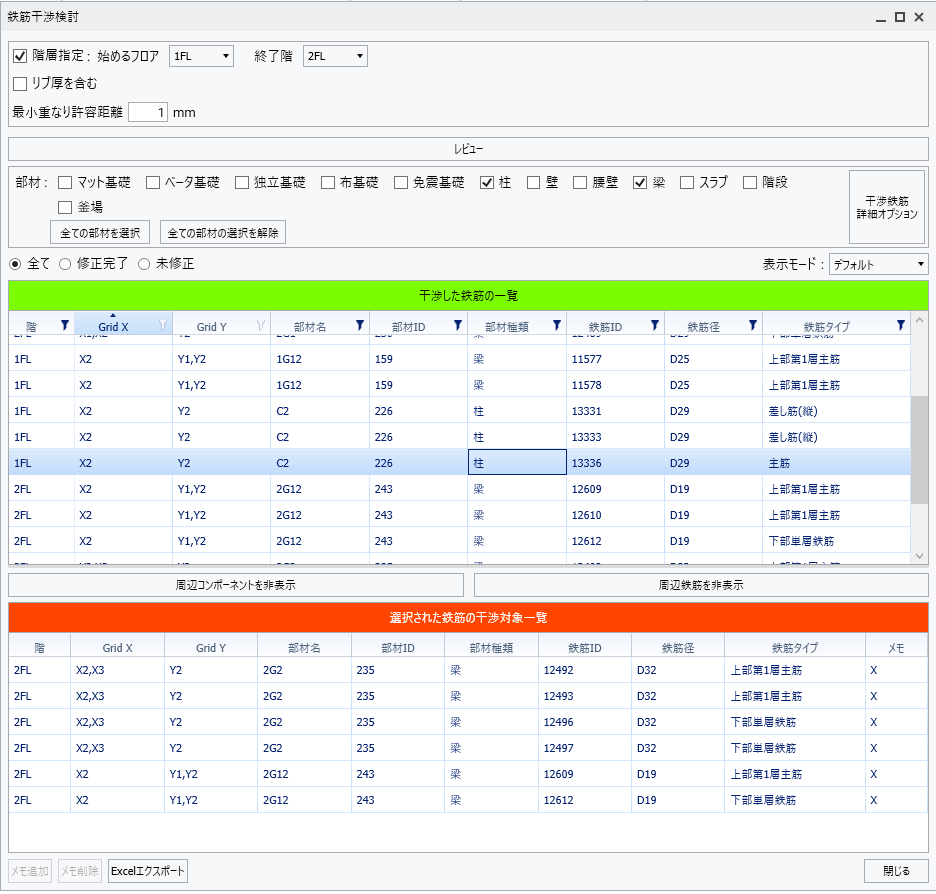The image size is (936, 894).
Task: Select row with 鉄筋ID 13331
Action: 460,411
